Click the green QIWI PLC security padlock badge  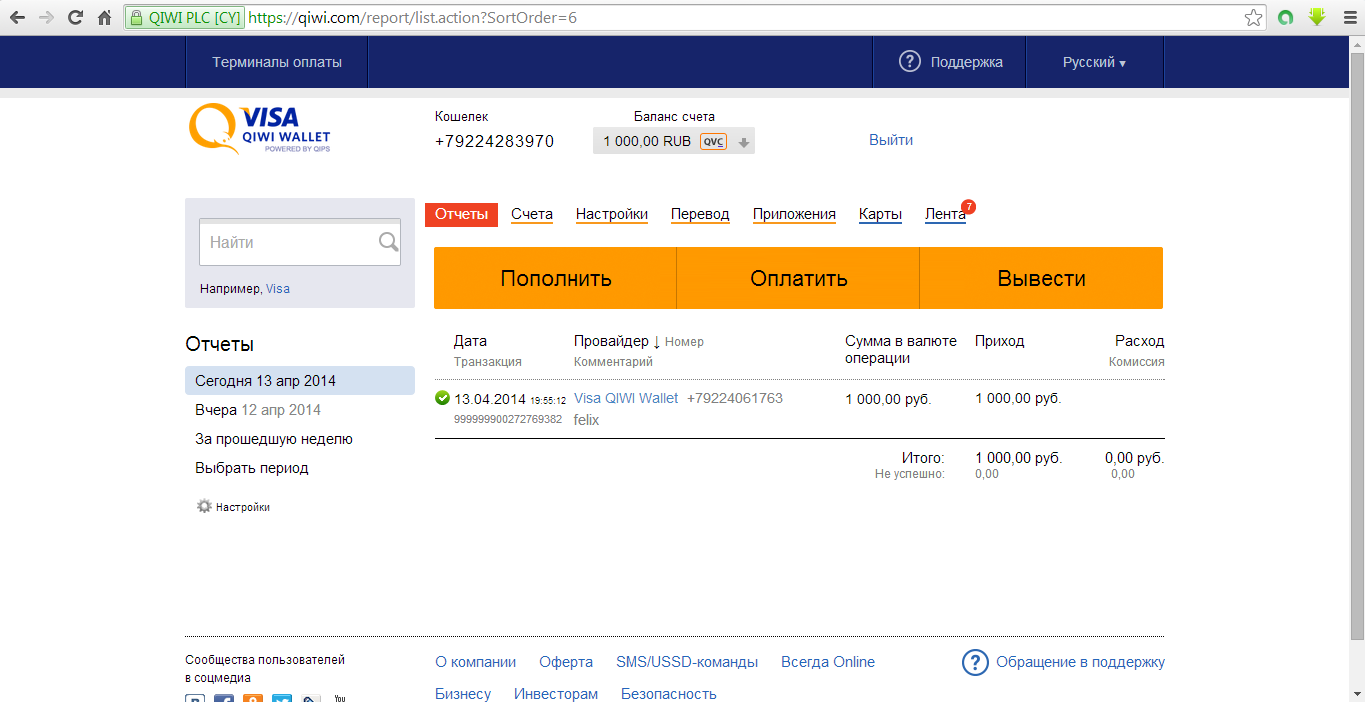(x=185, y=17)
